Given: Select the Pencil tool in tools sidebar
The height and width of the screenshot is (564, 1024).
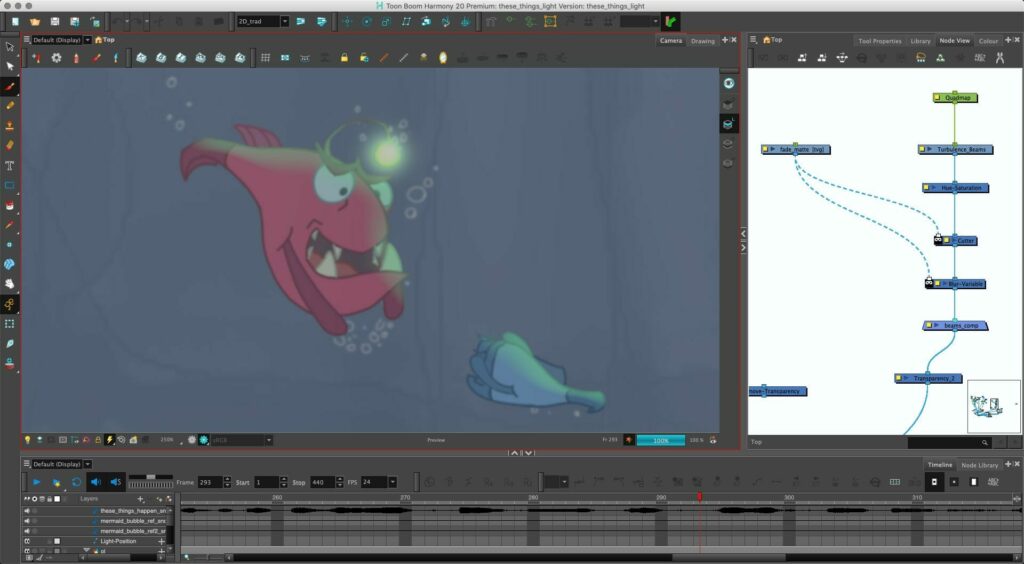Looking at the screenshot, I should coord(9,106).
